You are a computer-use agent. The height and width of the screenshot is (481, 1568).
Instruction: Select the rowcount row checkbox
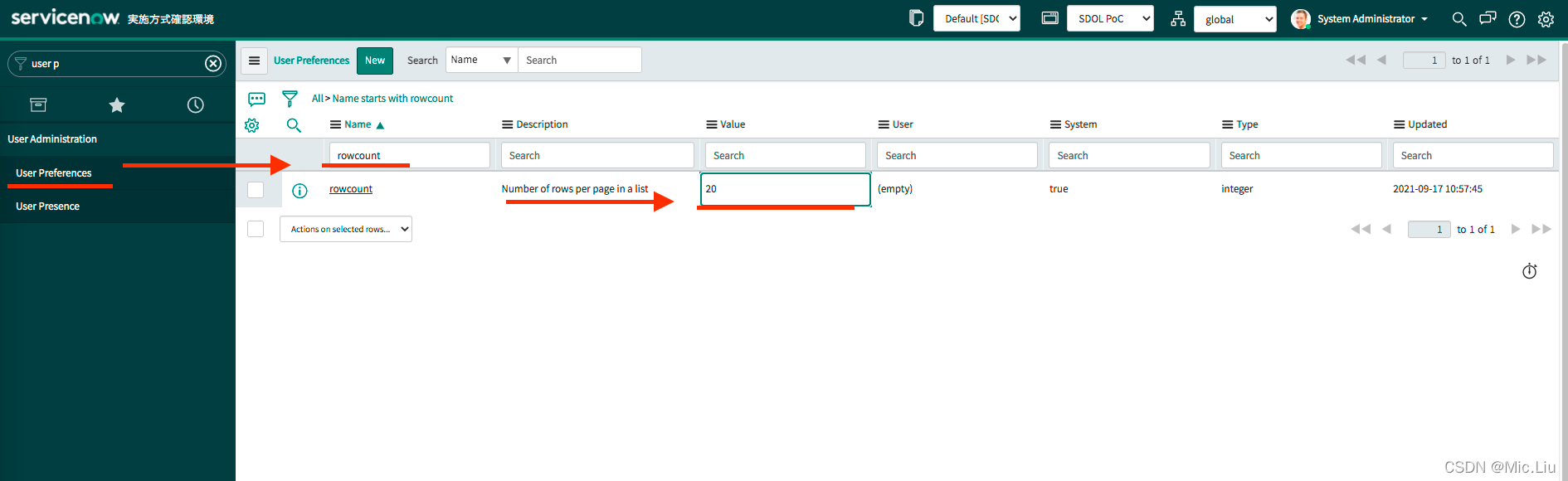coord(256,190)
